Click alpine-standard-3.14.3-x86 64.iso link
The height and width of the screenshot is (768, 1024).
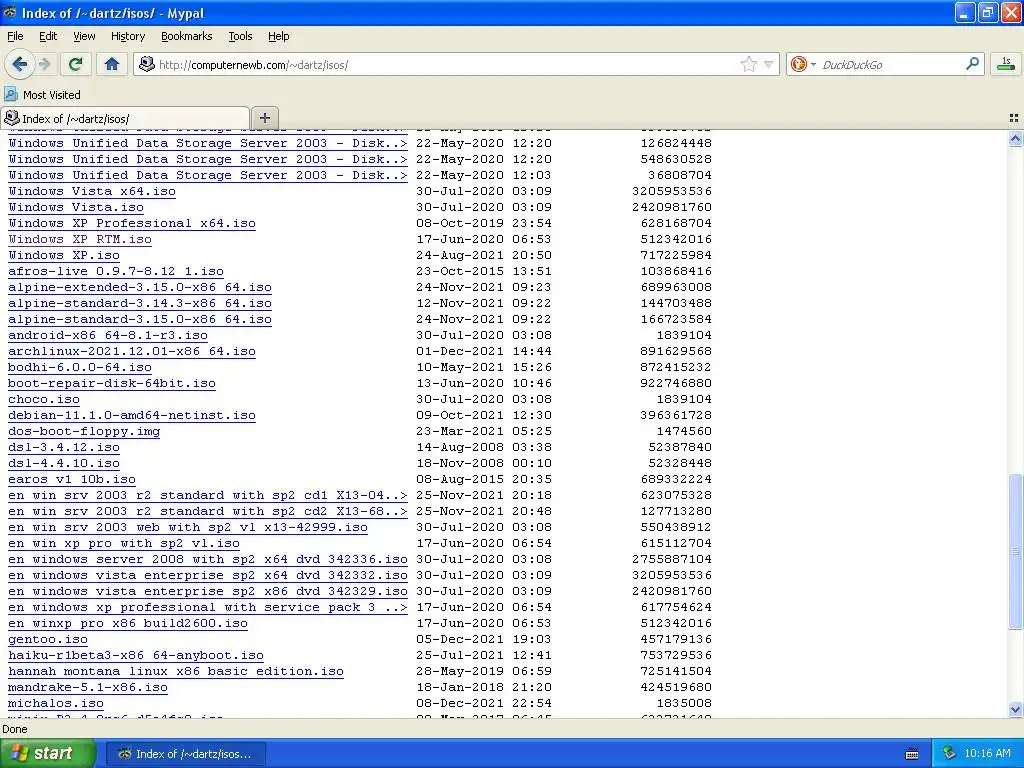tap(140, 303)
